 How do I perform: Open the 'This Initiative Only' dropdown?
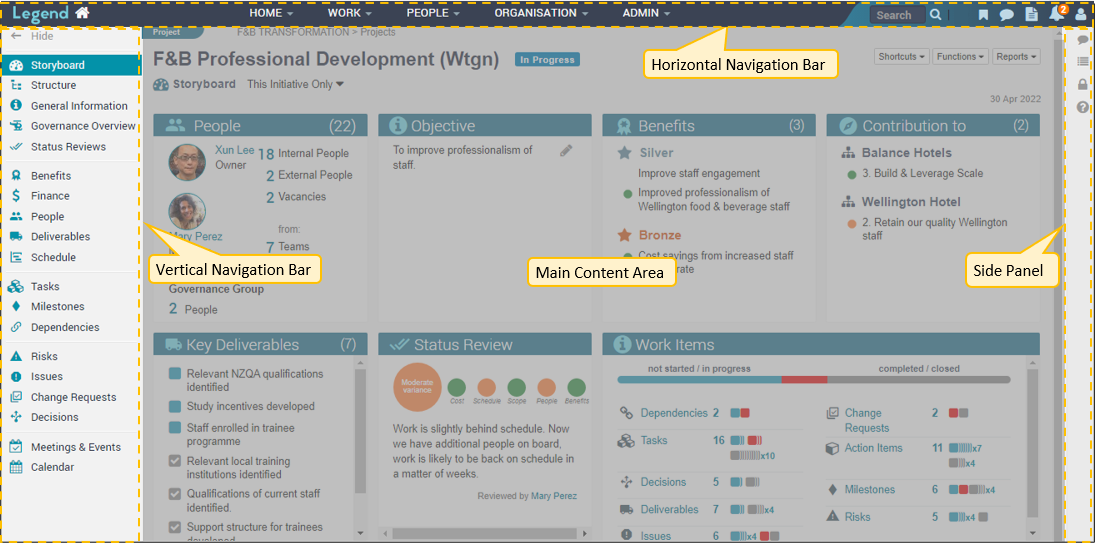click(295, 84)
